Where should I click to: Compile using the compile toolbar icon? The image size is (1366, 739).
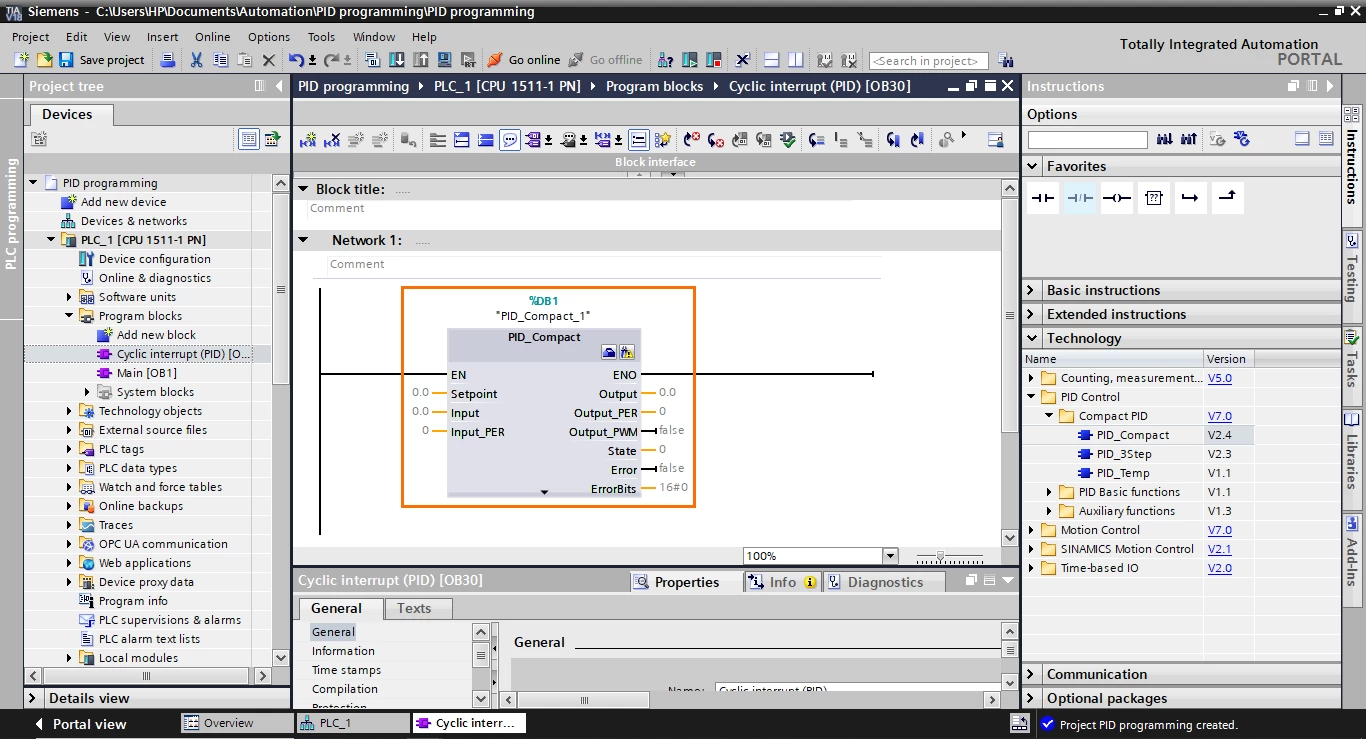372,60
